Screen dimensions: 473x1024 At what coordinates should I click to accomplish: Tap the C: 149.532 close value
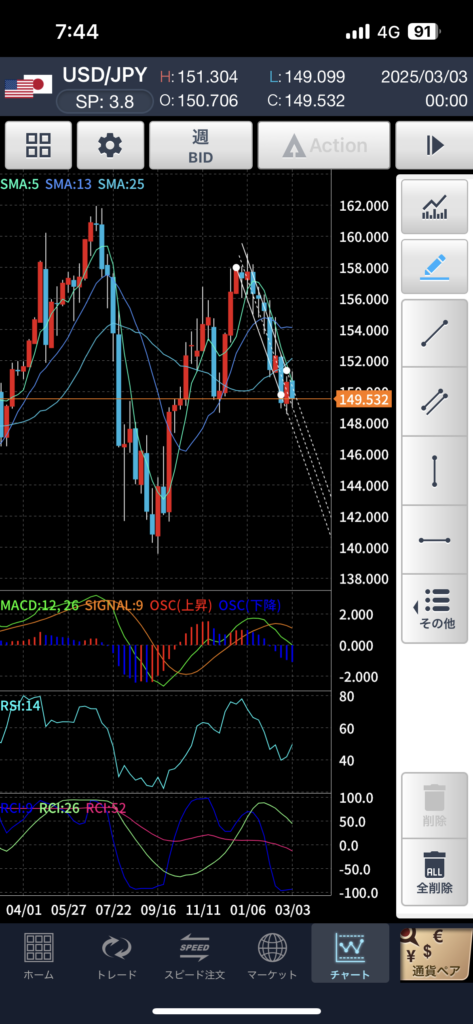(x=306, y=101)
